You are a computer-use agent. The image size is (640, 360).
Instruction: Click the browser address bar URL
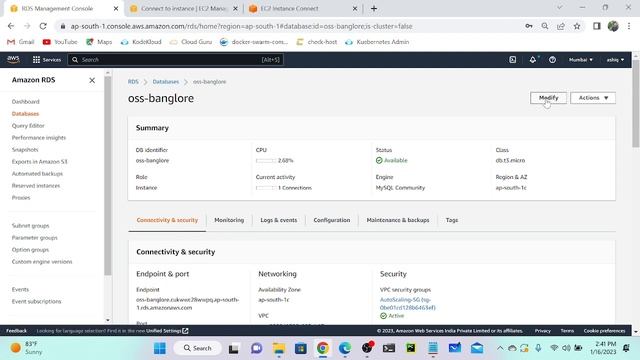click(x=241, y=26)
